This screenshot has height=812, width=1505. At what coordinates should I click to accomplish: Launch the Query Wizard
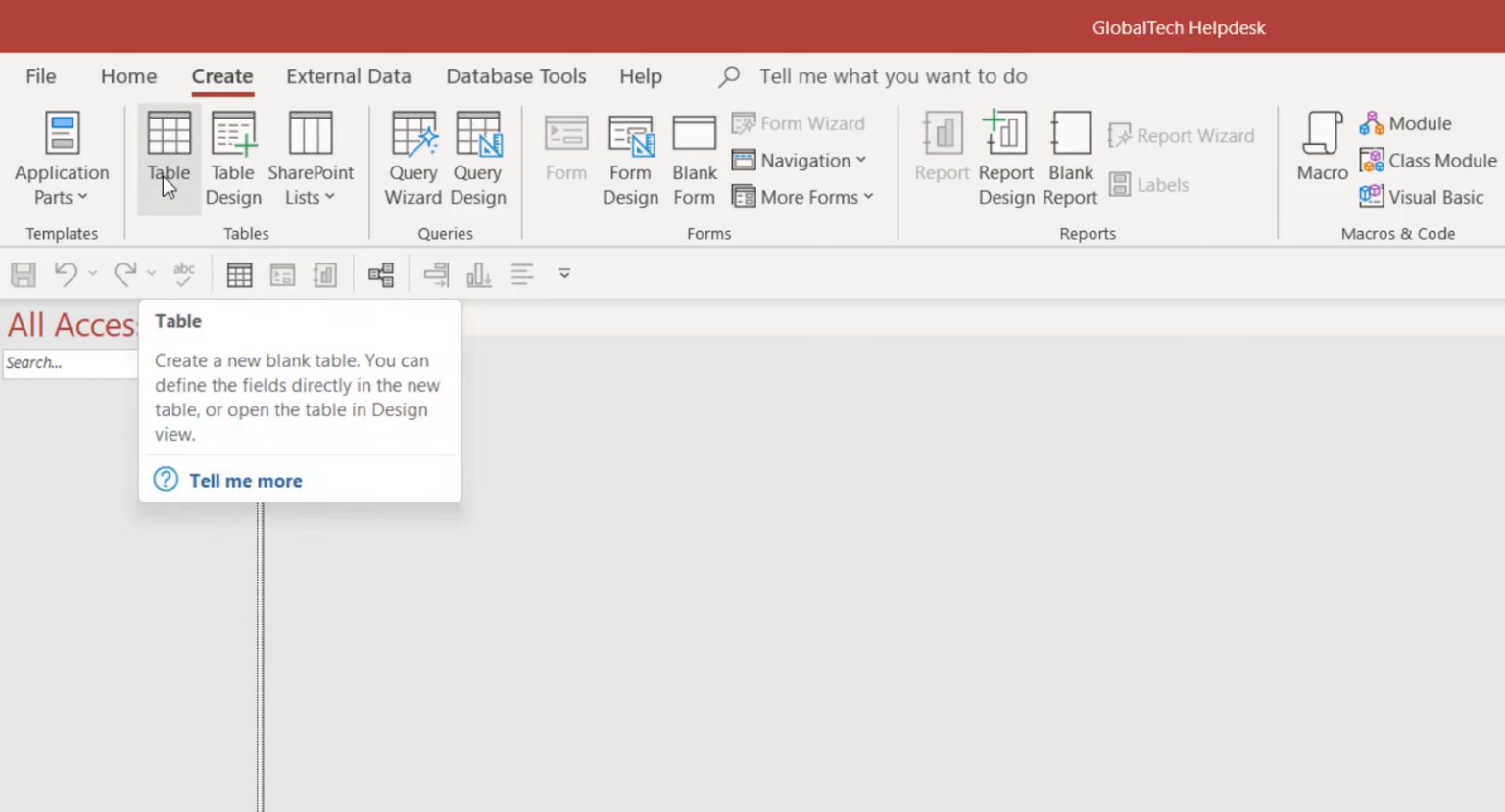click(413, 157)
